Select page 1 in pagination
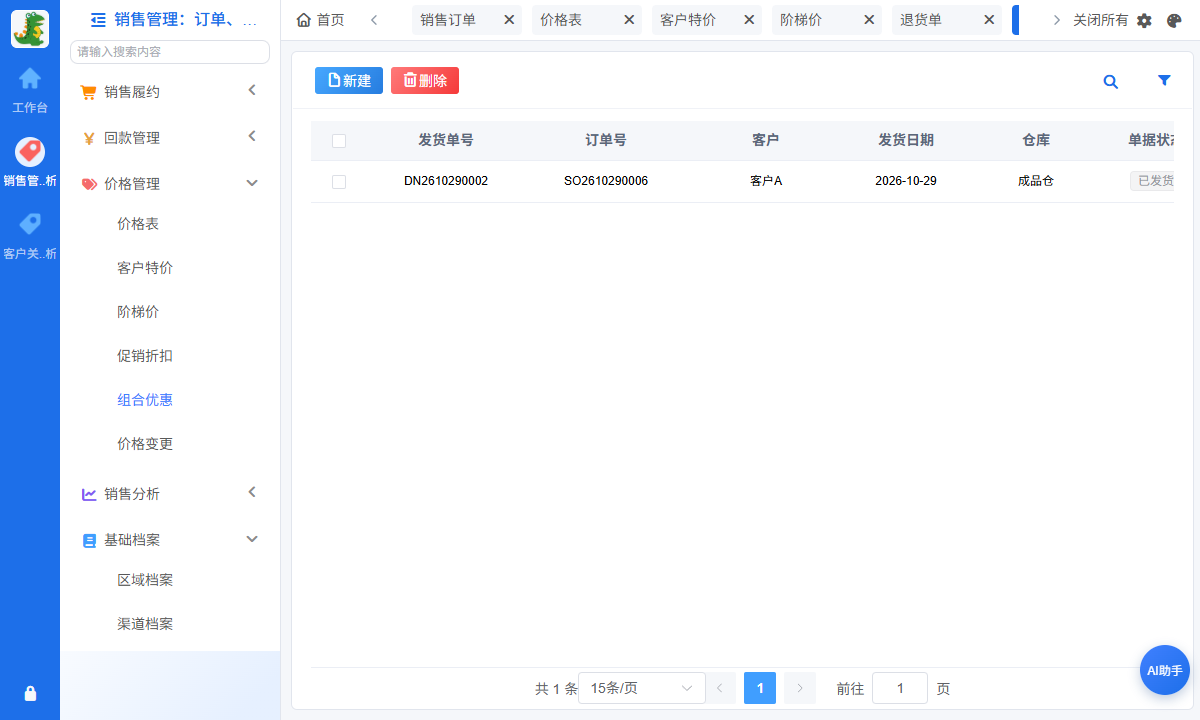 [760, 688]
